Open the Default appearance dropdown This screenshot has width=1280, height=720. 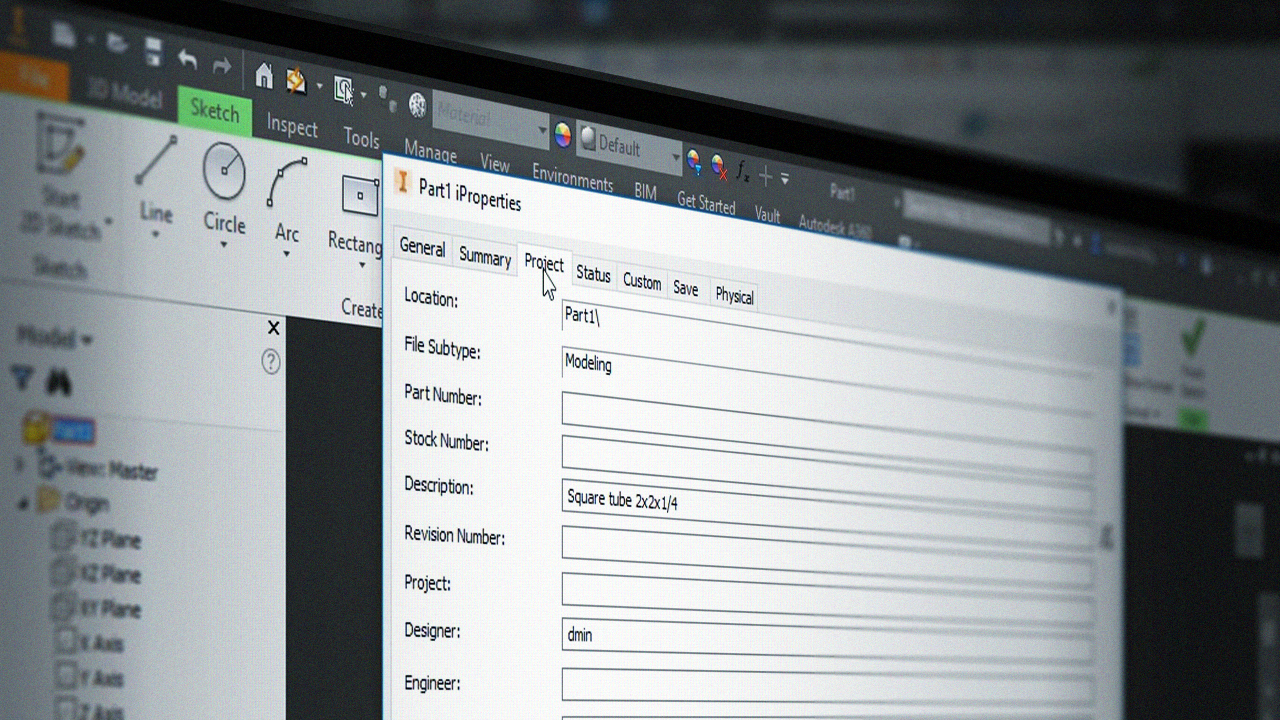(676, 157)
